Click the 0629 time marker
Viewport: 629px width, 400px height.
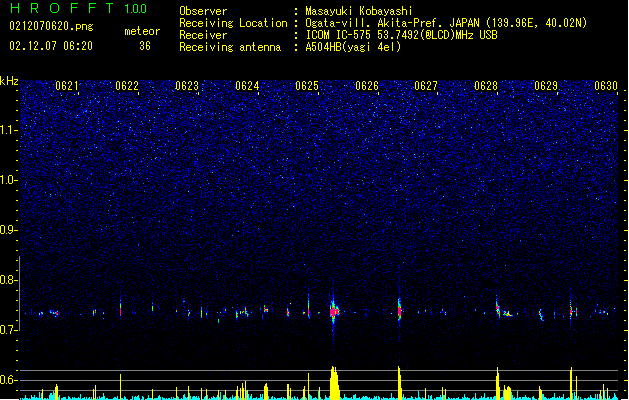(546, 86)
